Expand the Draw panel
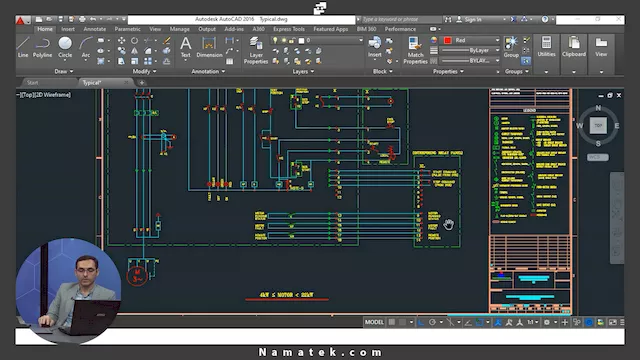640x360 pixels. pos(64,71)
